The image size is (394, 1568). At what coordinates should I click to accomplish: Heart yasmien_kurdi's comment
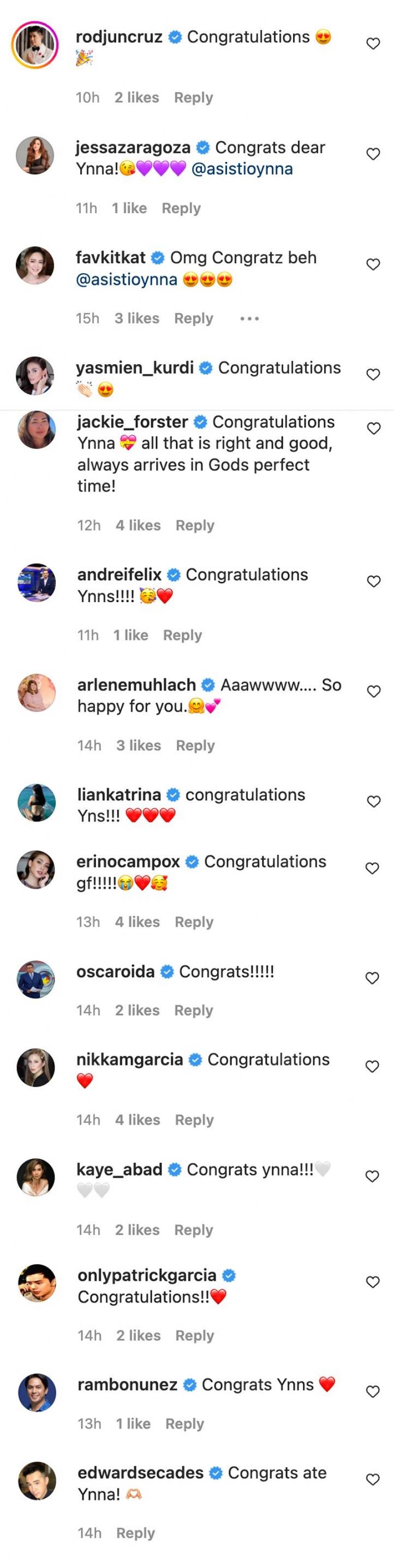[x=373, y=375]
